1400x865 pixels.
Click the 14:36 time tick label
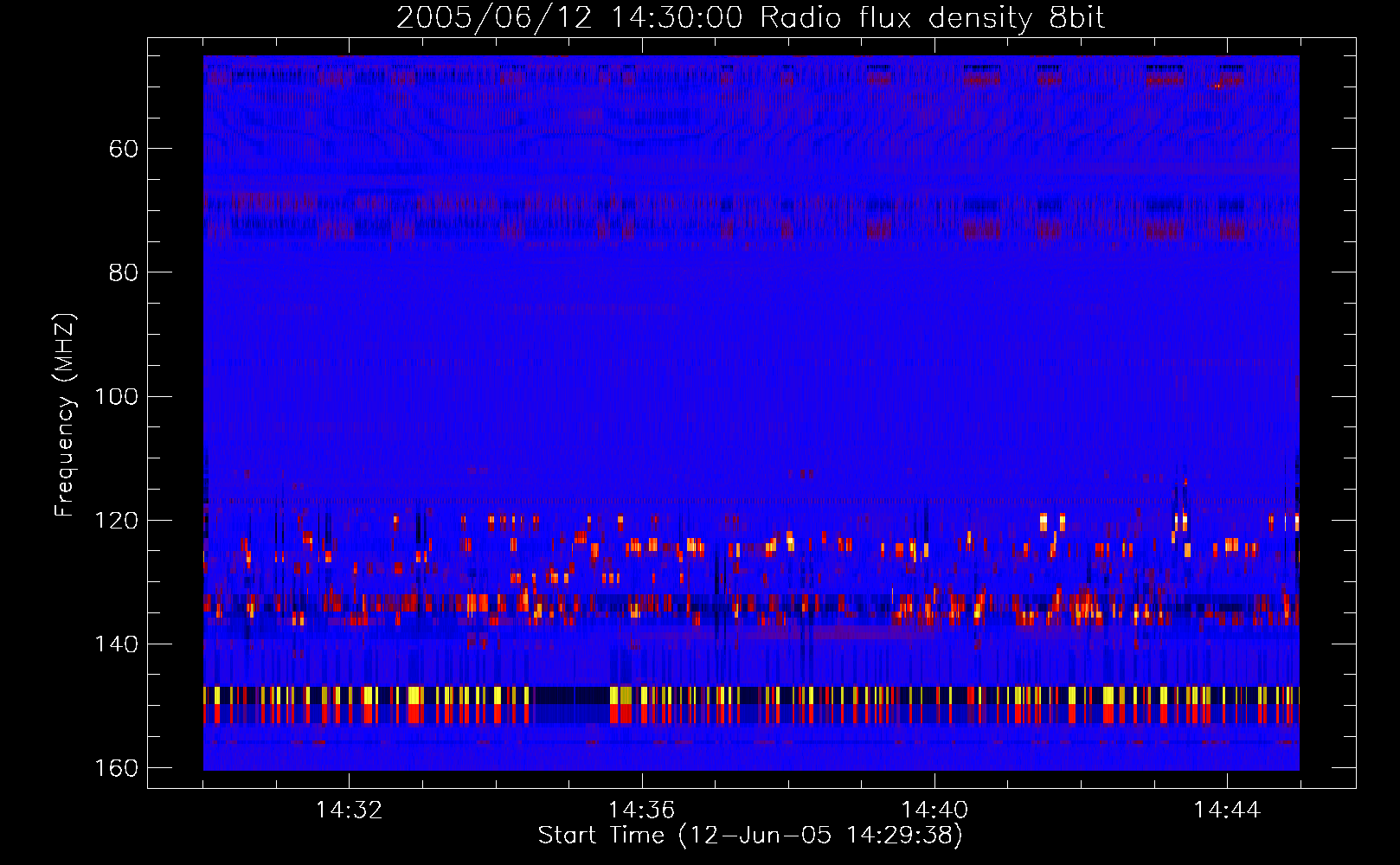(641, 810)
